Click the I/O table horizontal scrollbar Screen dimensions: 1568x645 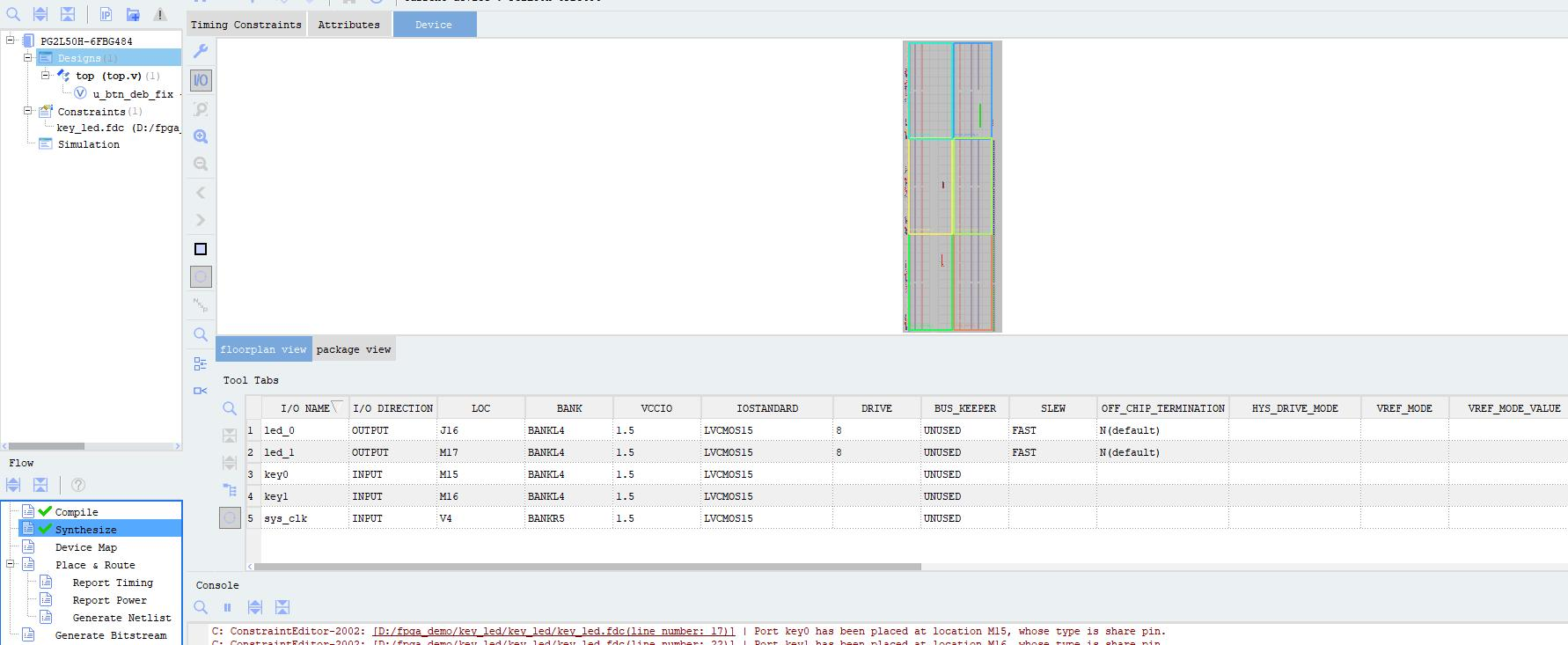coord(587,567)
